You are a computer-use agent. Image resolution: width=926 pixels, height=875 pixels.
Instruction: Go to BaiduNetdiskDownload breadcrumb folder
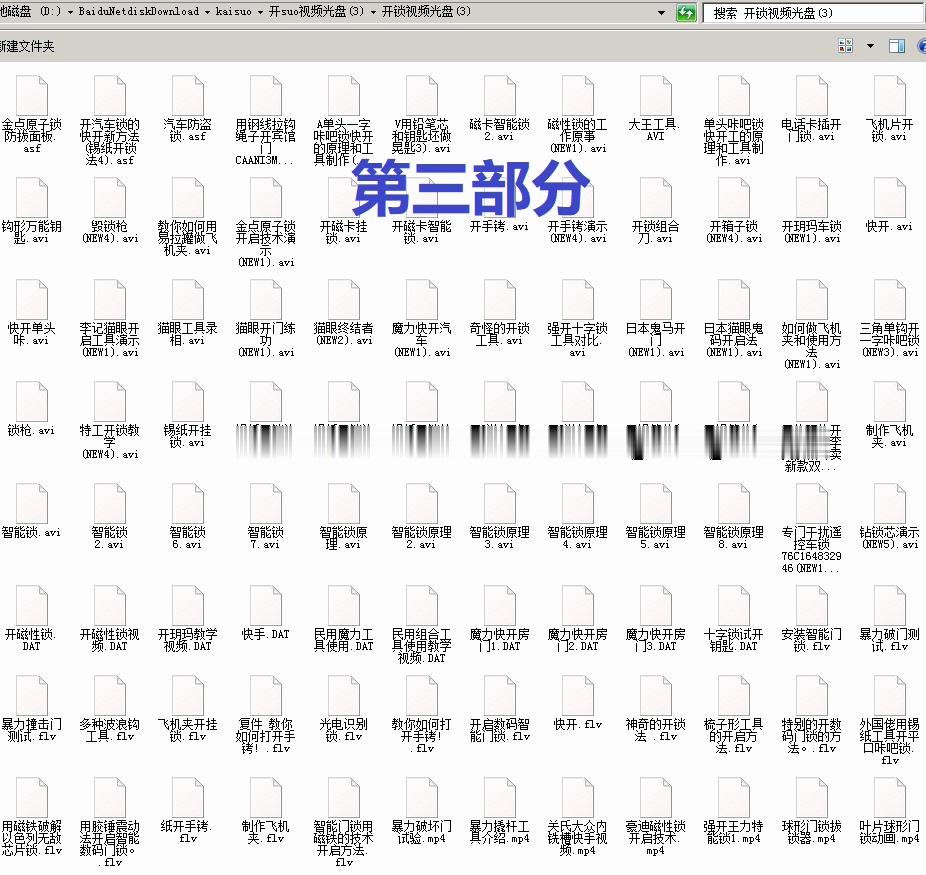[138, 11]
